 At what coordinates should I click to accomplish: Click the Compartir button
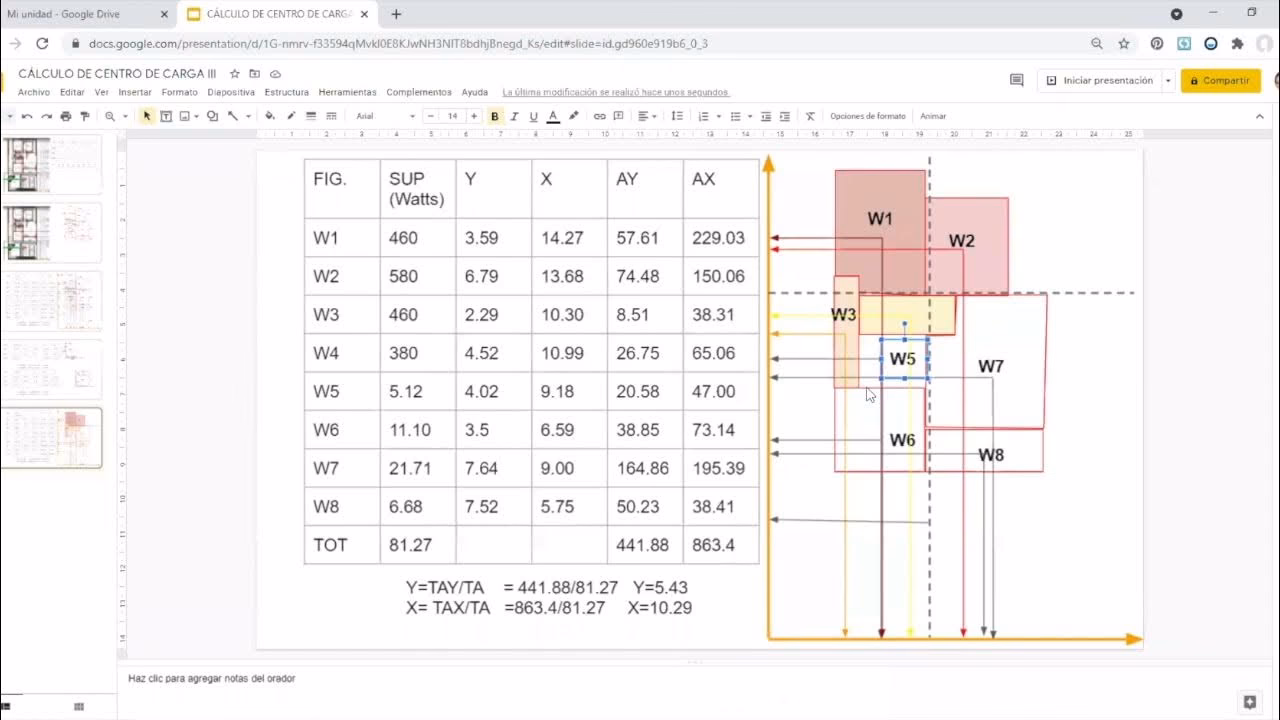1220,80
